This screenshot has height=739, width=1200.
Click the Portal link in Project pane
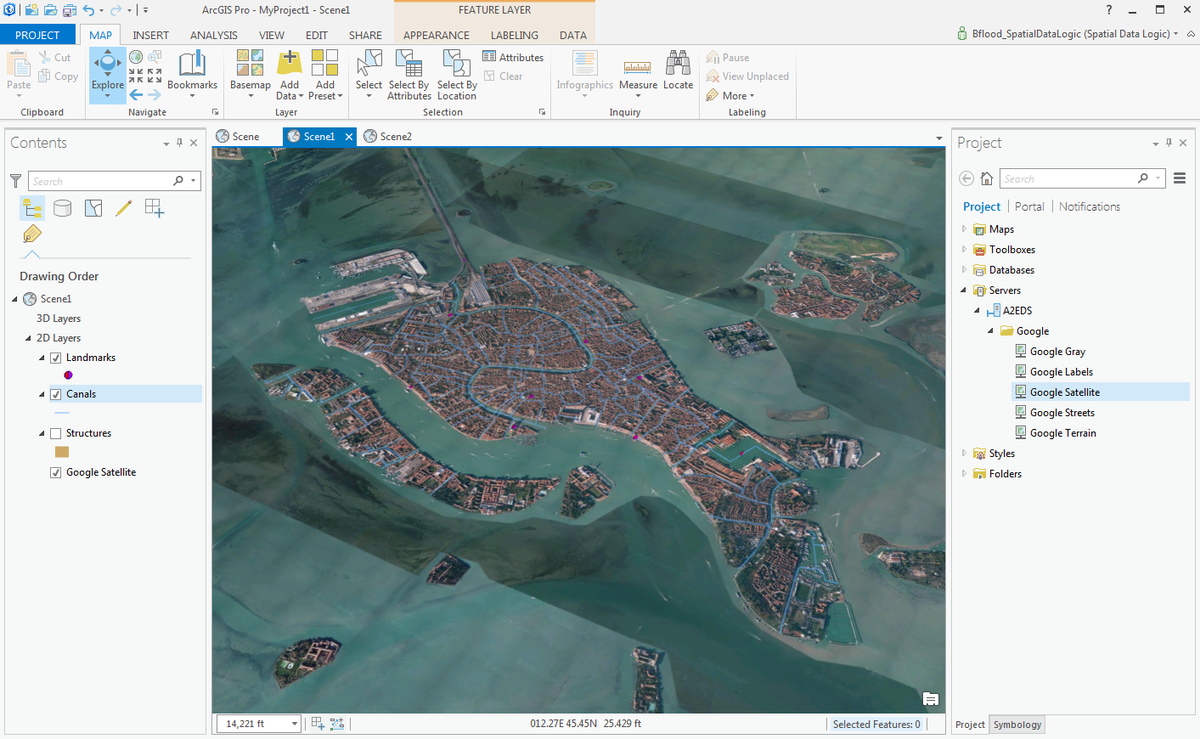[1029, 207]
